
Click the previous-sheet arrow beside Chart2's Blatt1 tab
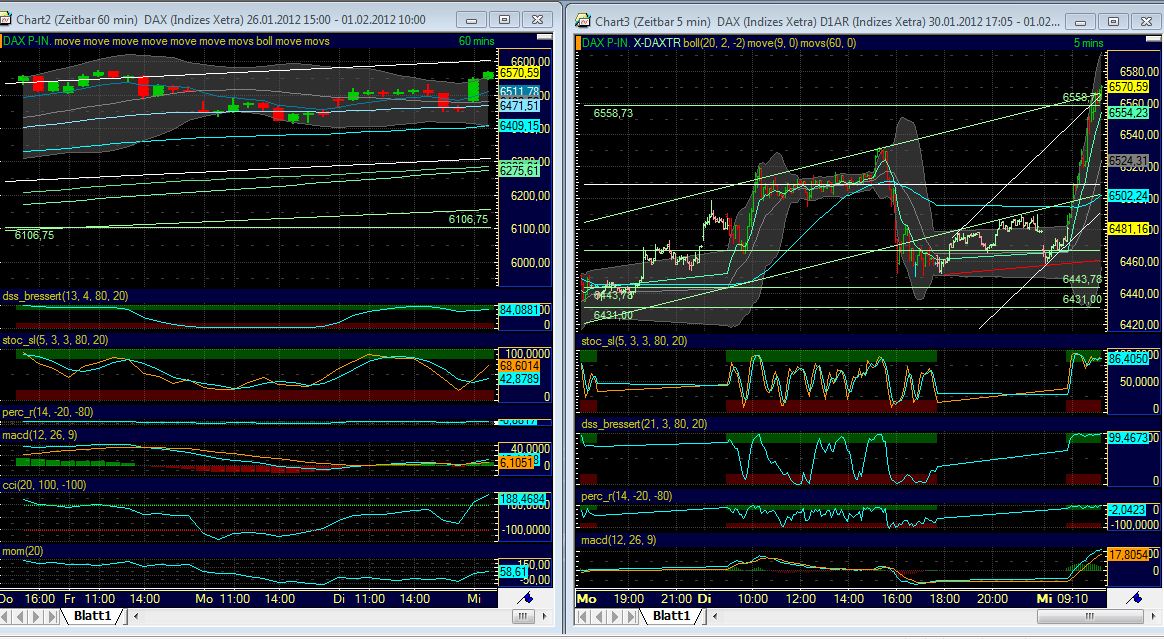(19, 618)
